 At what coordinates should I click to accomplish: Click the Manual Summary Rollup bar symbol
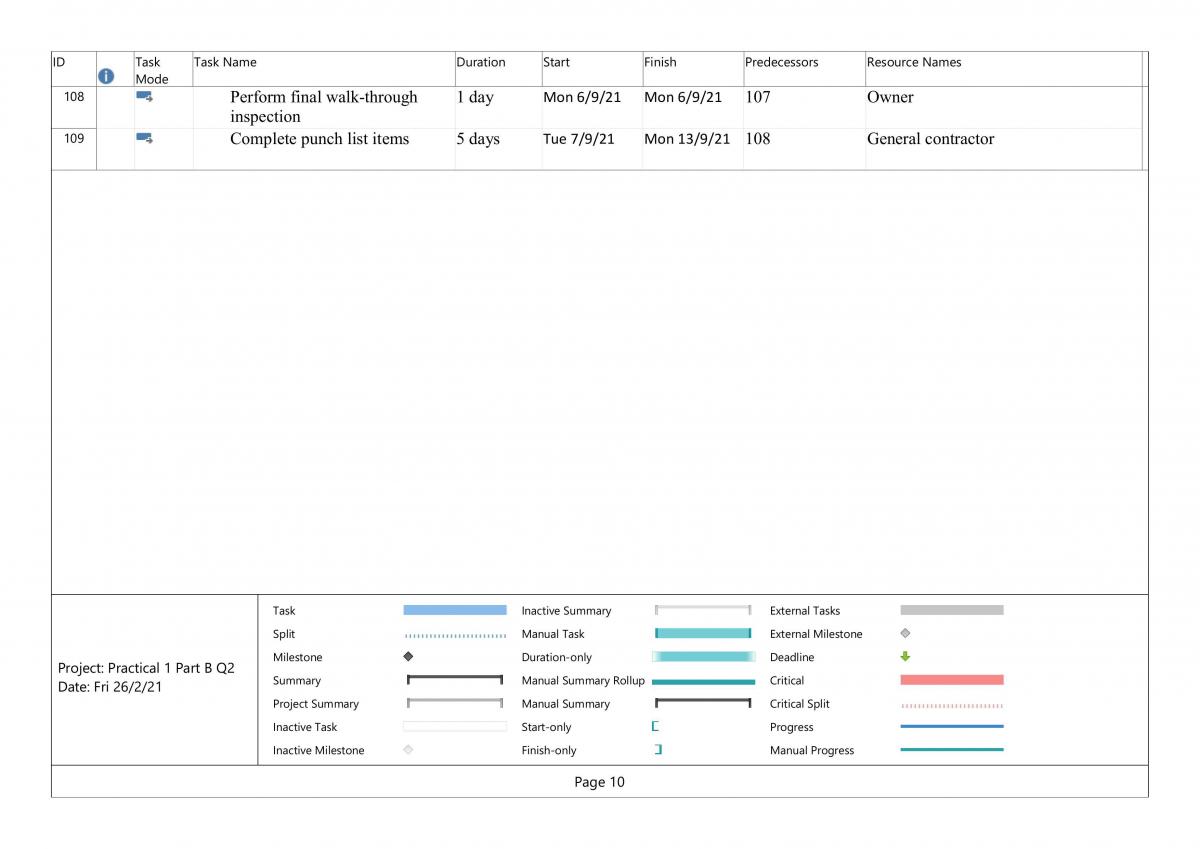(x=703, y=681)
